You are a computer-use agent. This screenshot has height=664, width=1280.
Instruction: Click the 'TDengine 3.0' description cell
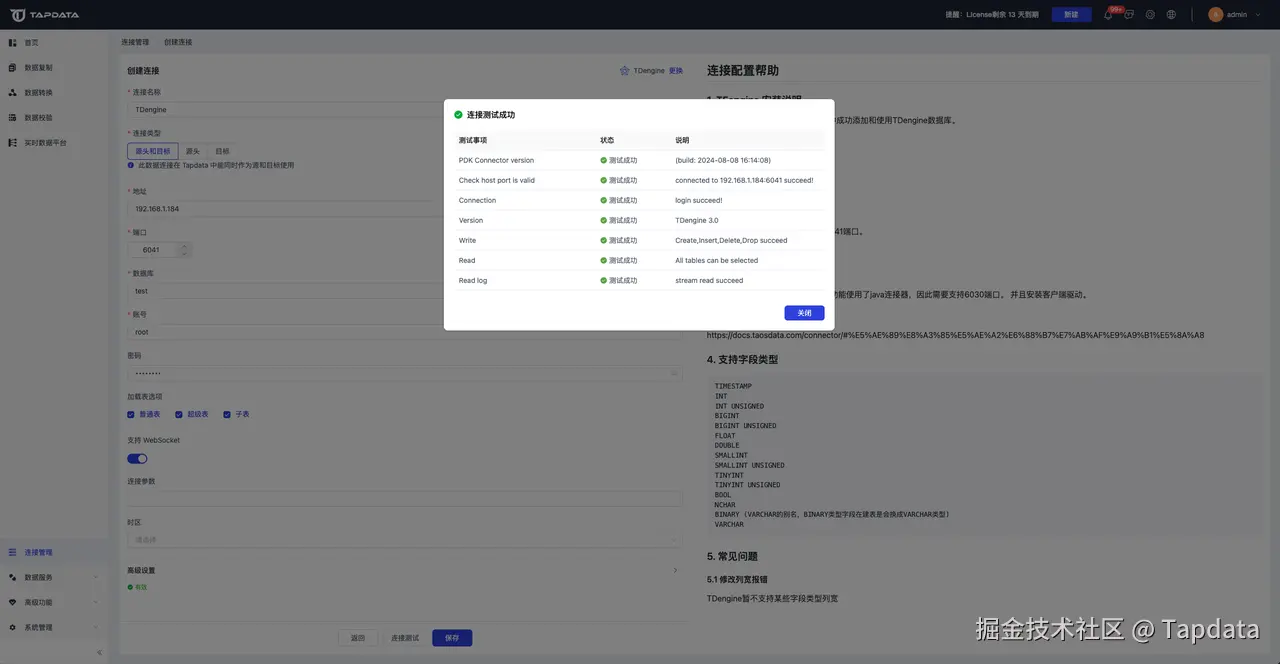(x=697, y=220)
